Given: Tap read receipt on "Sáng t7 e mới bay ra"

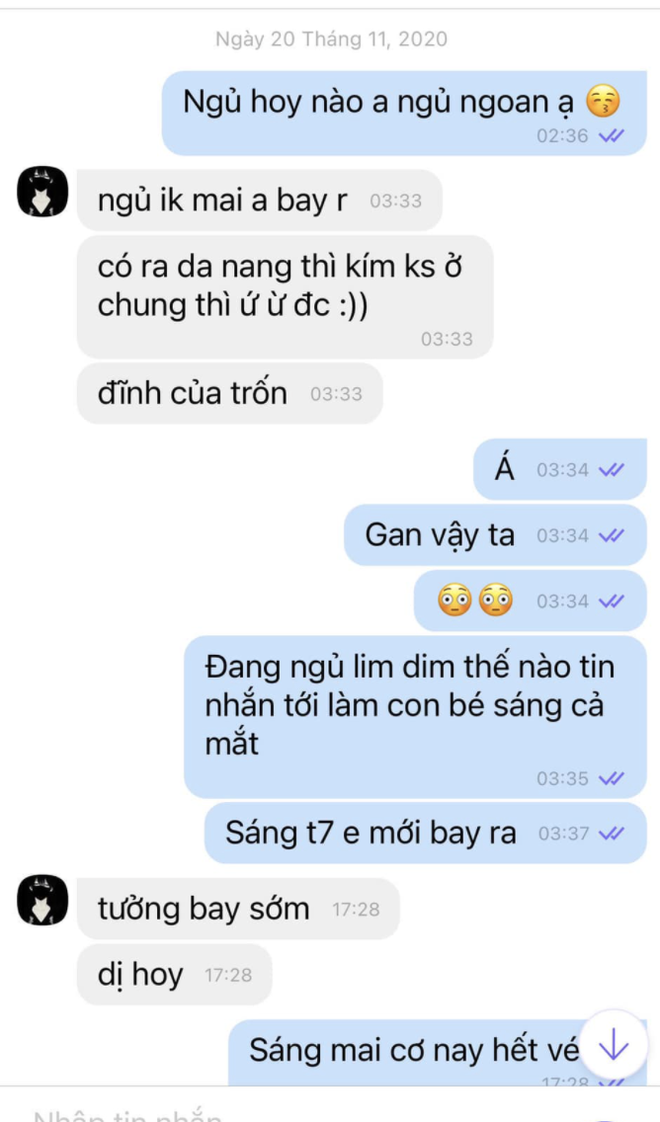Looking at the screenshot, I should pos(611,834).
